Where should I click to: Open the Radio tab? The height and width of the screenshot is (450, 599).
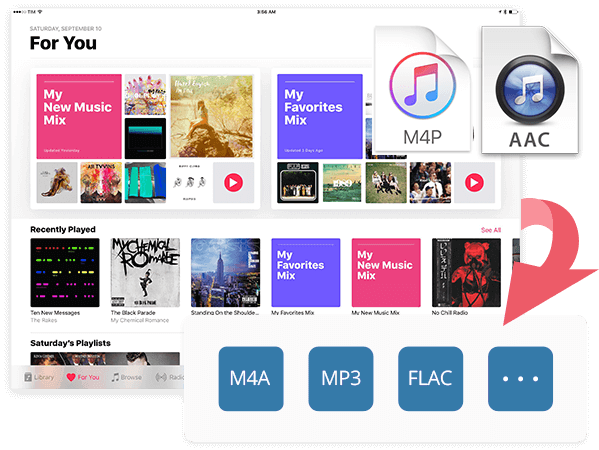[170, 377]
